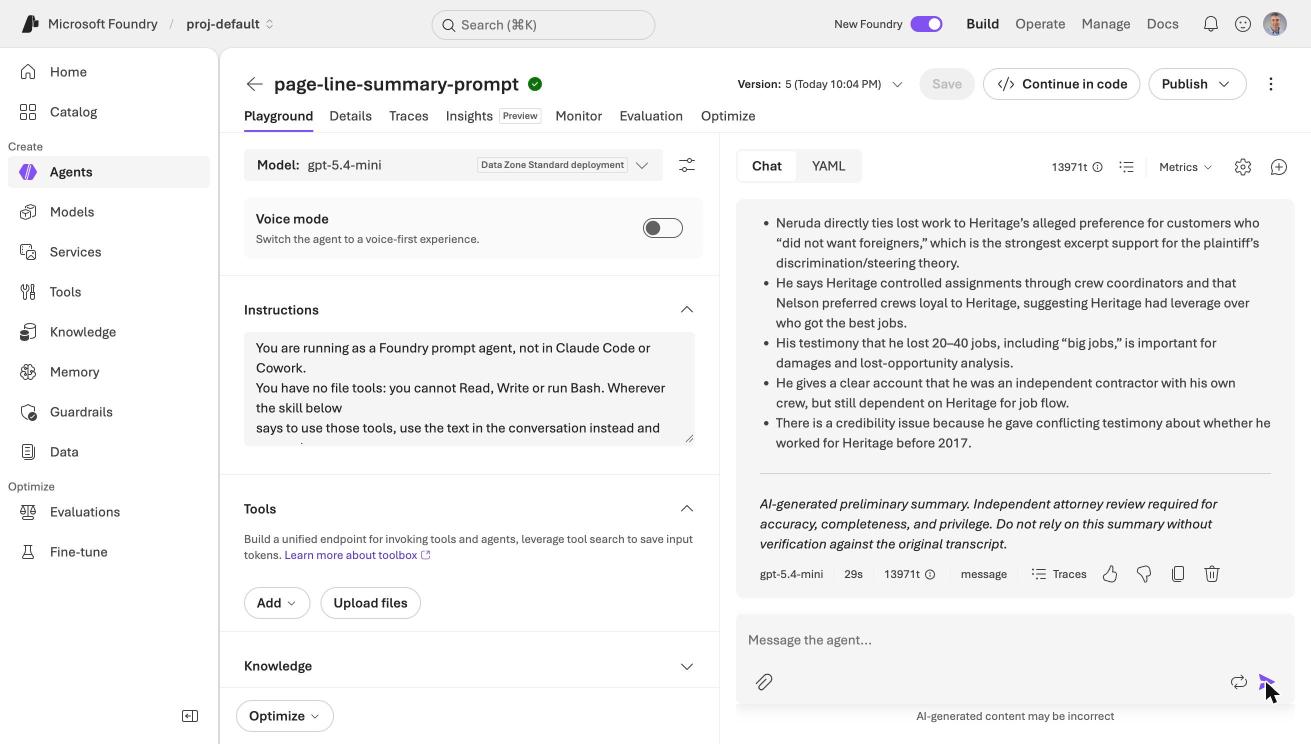
Task: Expand the Publish dropdown button
Action: (1197, 84)
